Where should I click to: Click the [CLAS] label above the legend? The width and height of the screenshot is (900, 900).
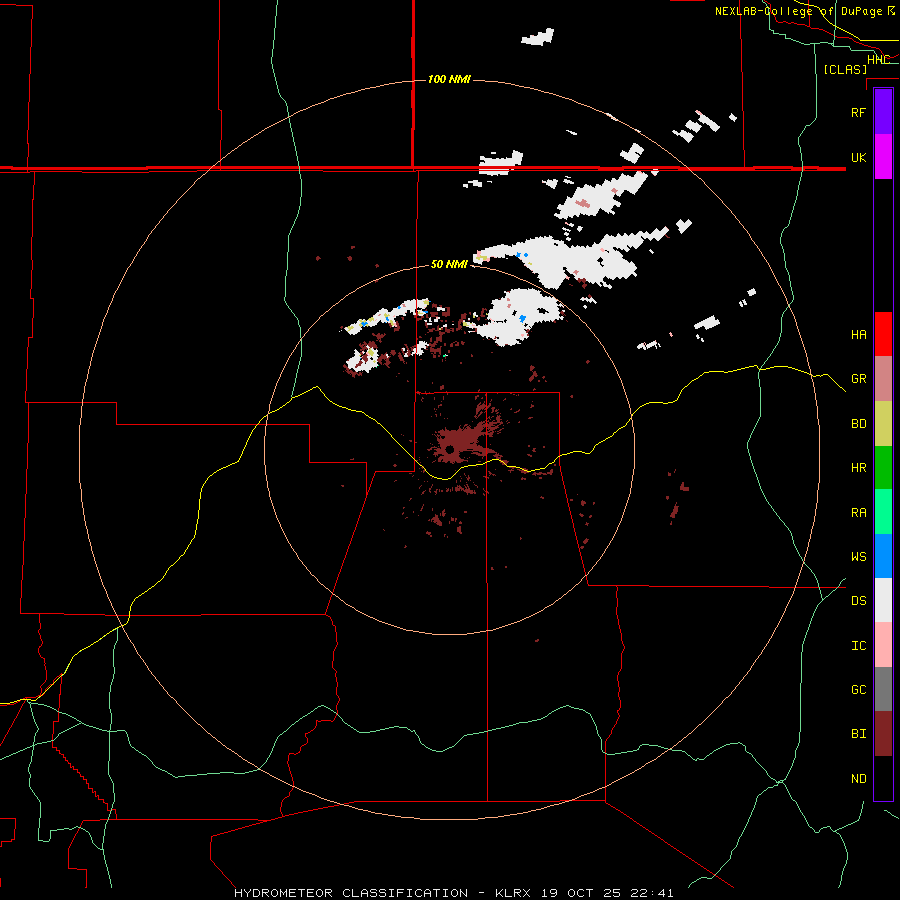[x=845, y=70]
